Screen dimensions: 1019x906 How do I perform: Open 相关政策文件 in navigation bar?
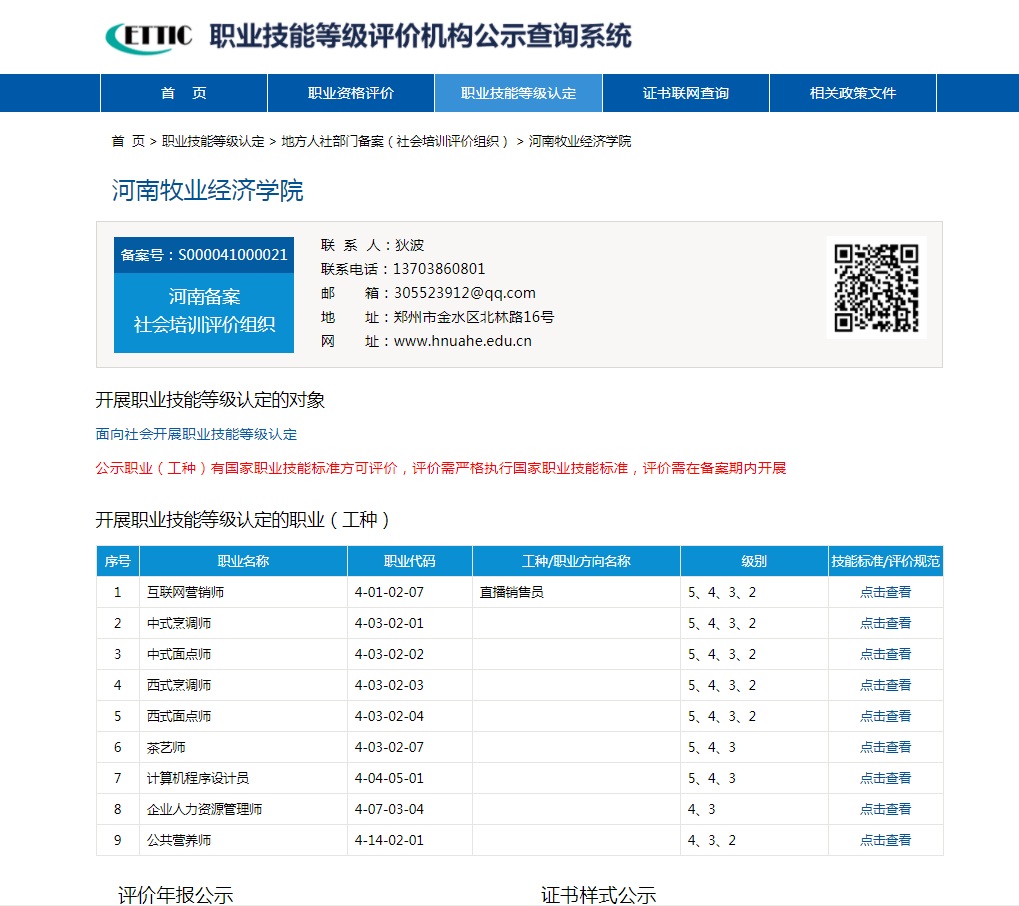853,93
